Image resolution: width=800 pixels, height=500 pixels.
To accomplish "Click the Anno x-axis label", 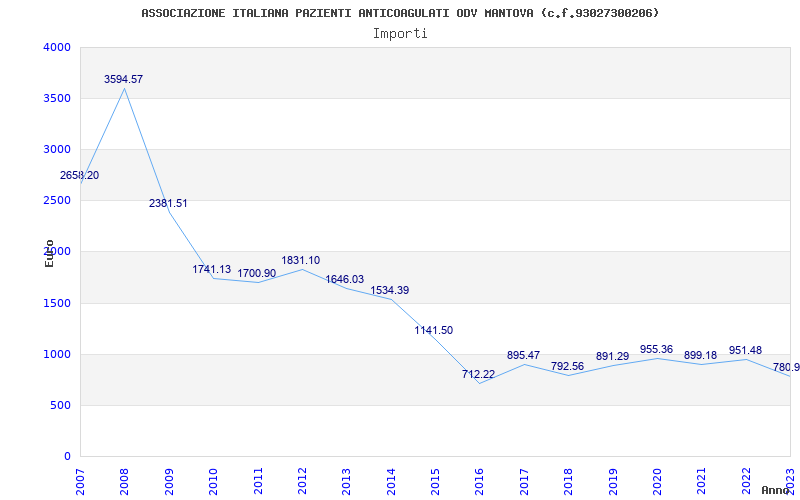I will coord(776,490).
